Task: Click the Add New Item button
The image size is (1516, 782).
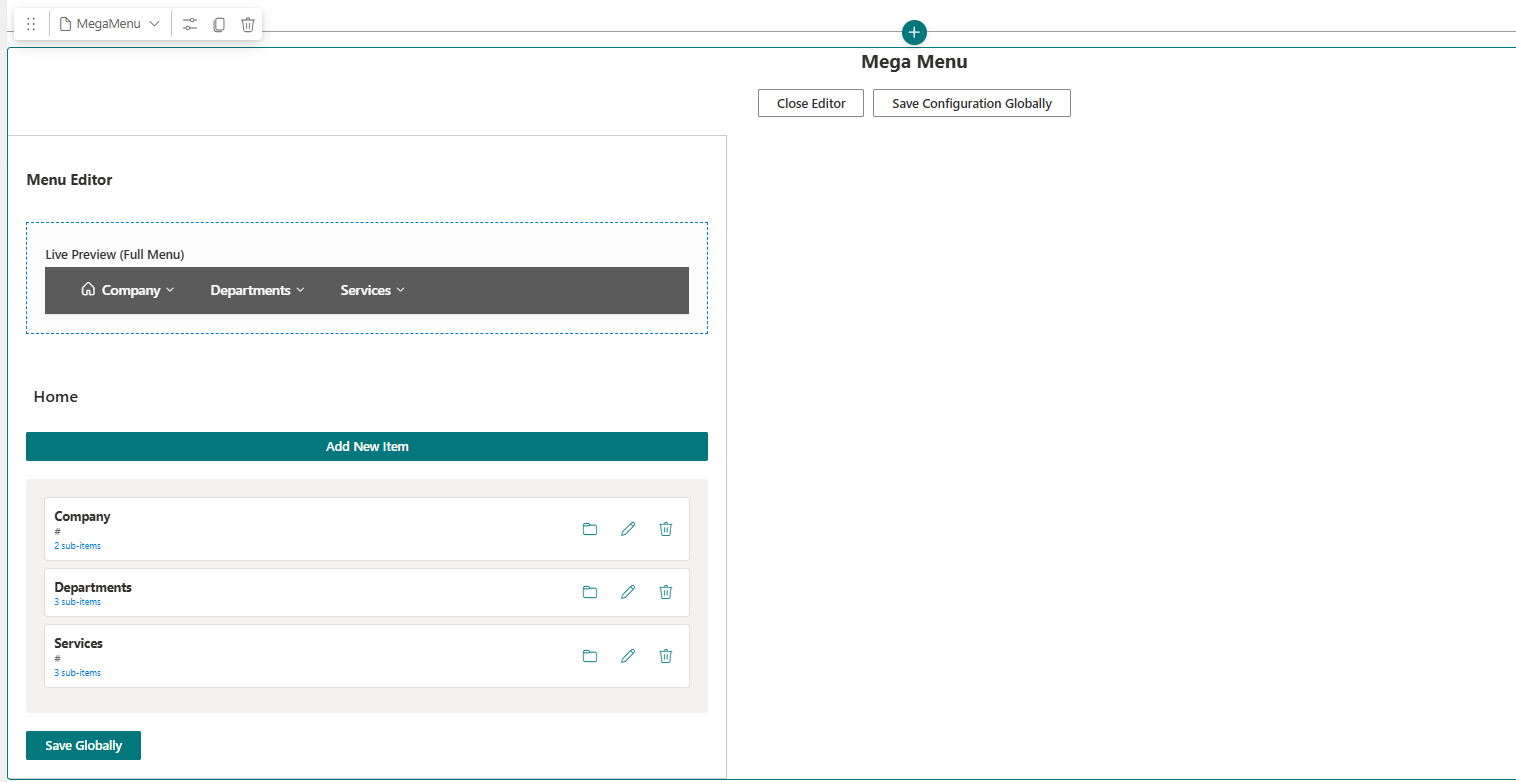Action: pyautogui.click(x=367, y=447)
